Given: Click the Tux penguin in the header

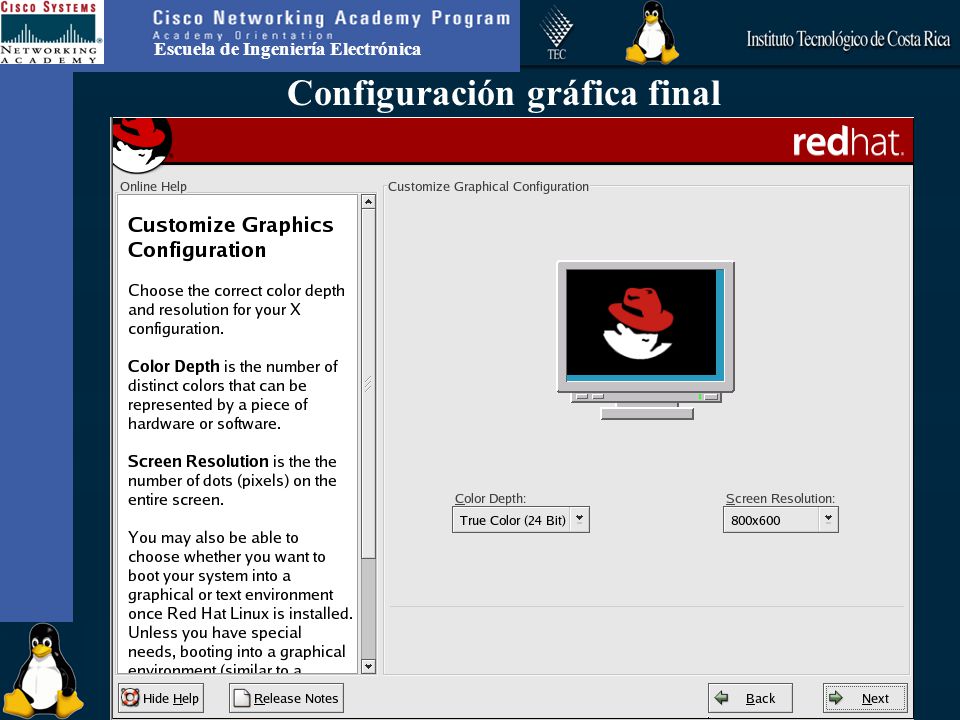Looking at the screenshot, I should [652, 32].
